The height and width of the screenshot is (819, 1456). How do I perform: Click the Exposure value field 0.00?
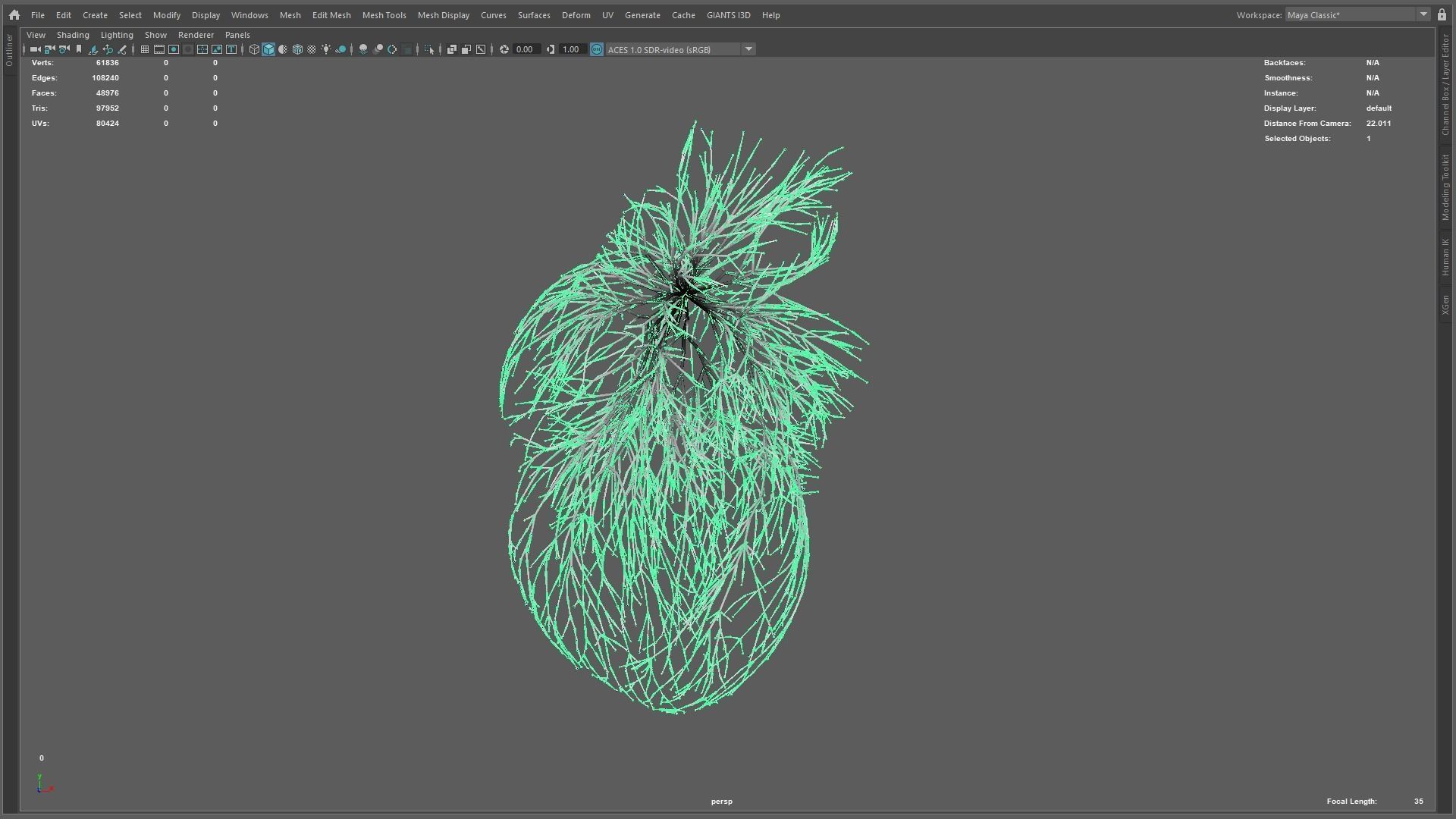[x=526, y=49]
